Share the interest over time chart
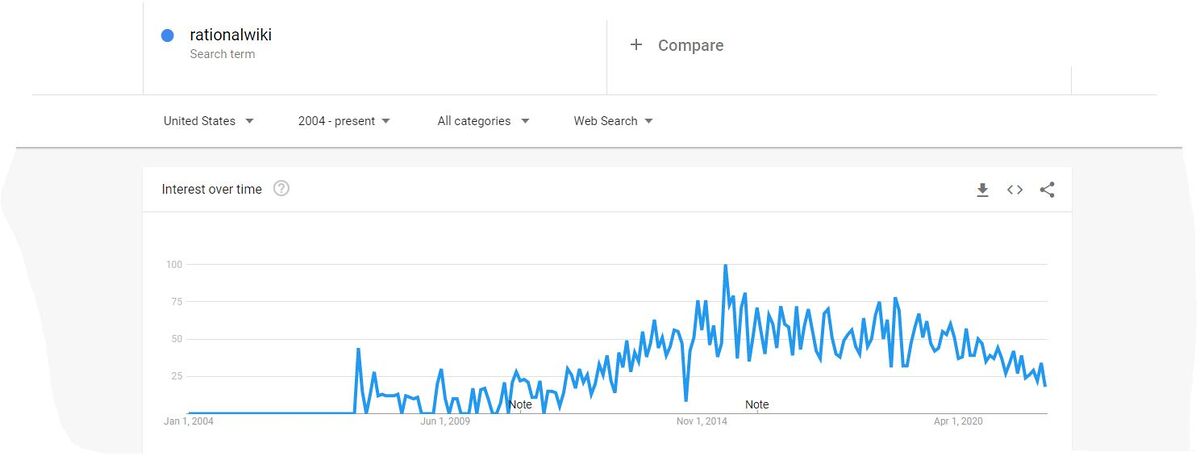 [1047, 190]
